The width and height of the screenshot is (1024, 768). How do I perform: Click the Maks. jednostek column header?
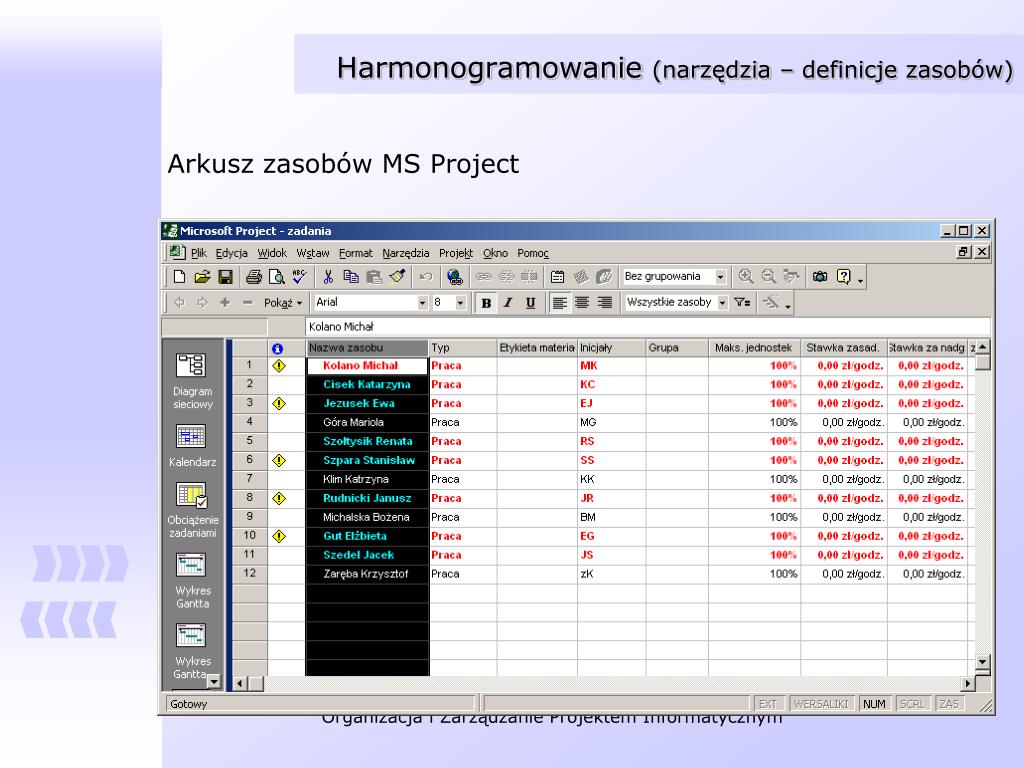coord(754,348)
